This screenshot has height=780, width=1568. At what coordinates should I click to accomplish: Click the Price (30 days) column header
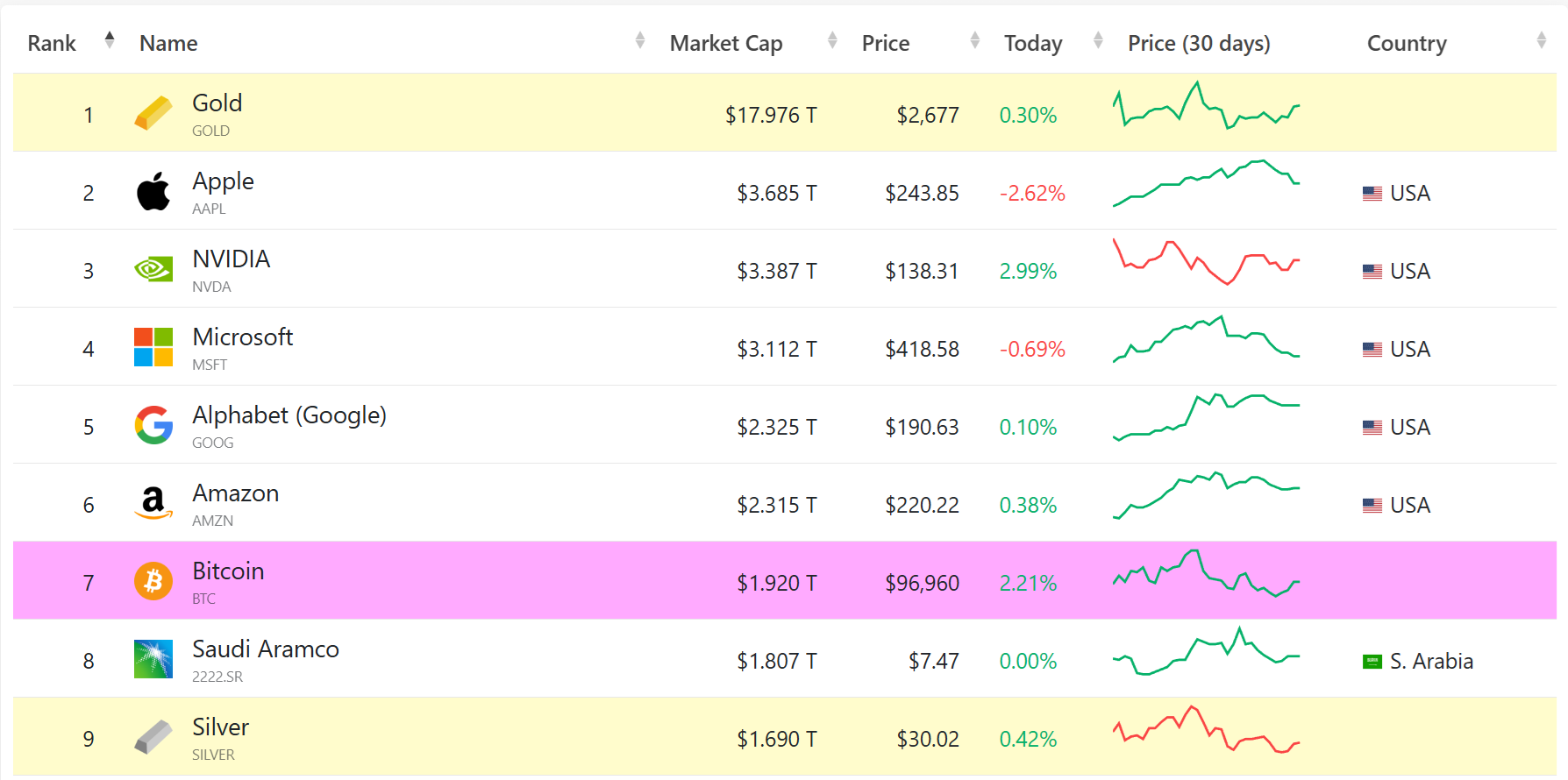point(1199,43)
